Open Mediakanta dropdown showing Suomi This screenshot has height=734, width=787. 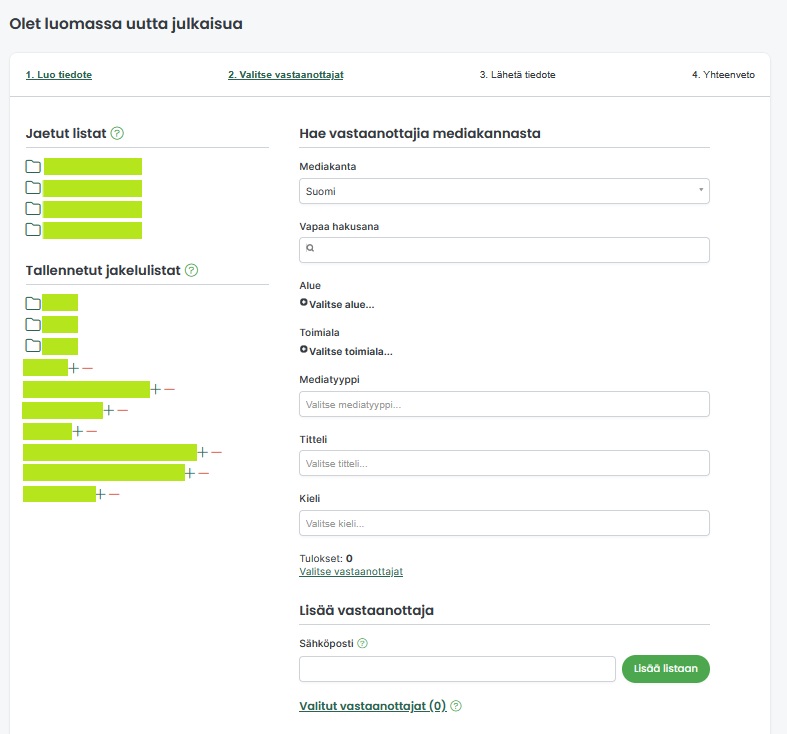504,191
